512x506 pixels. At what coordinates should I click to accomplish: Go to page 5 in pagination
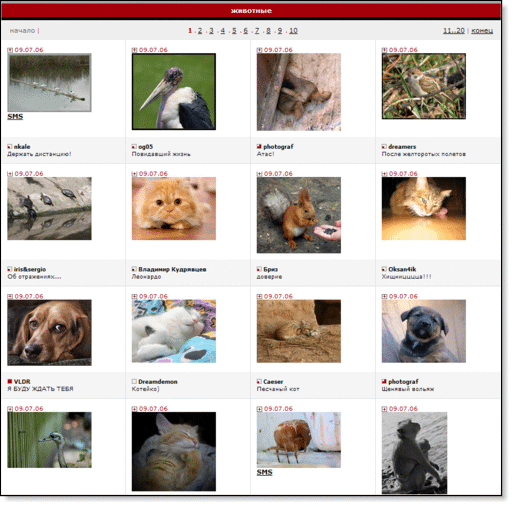point(234,31)
